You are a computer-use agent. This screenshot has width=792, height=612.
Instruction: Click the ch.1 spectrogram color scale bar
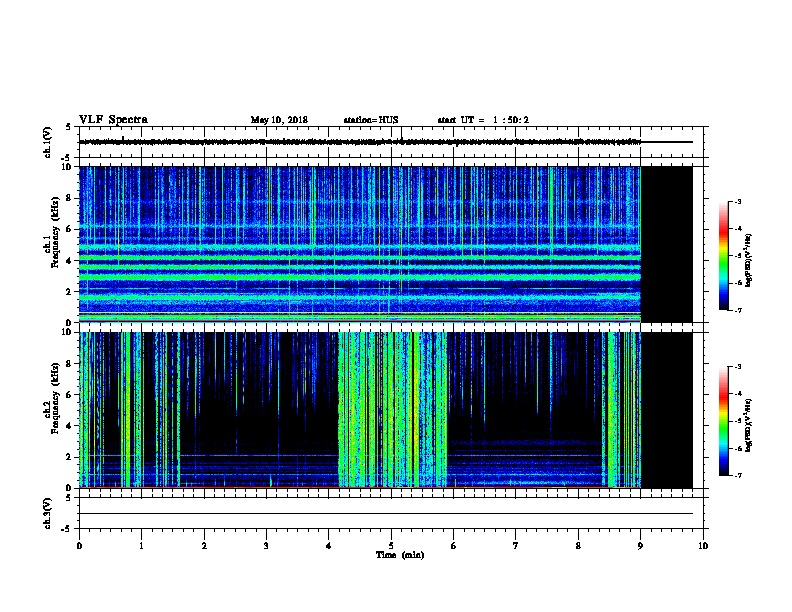click(723, 256)
